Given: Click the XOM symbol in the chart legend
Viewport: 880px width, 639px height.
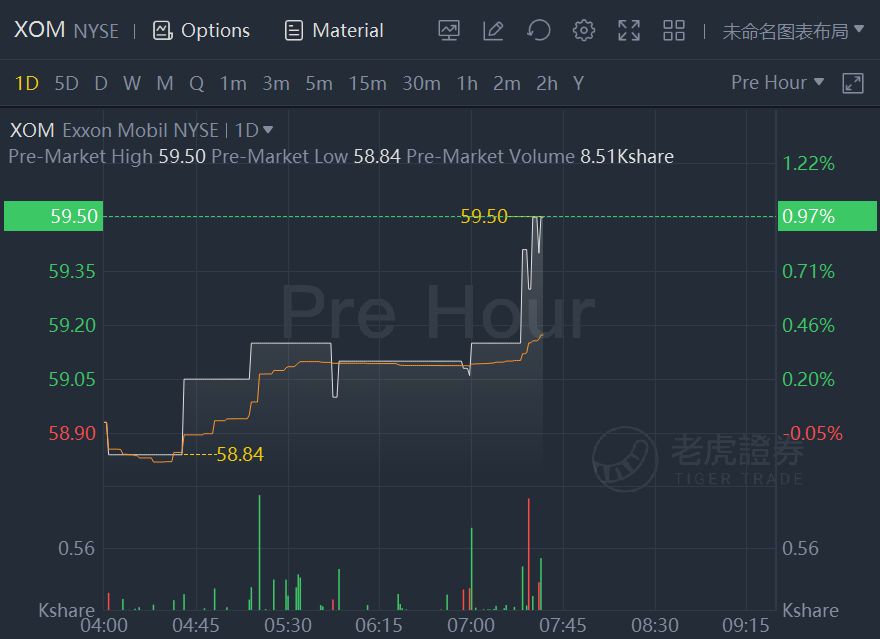Looking at the screenshot, I should coord(32,130).
